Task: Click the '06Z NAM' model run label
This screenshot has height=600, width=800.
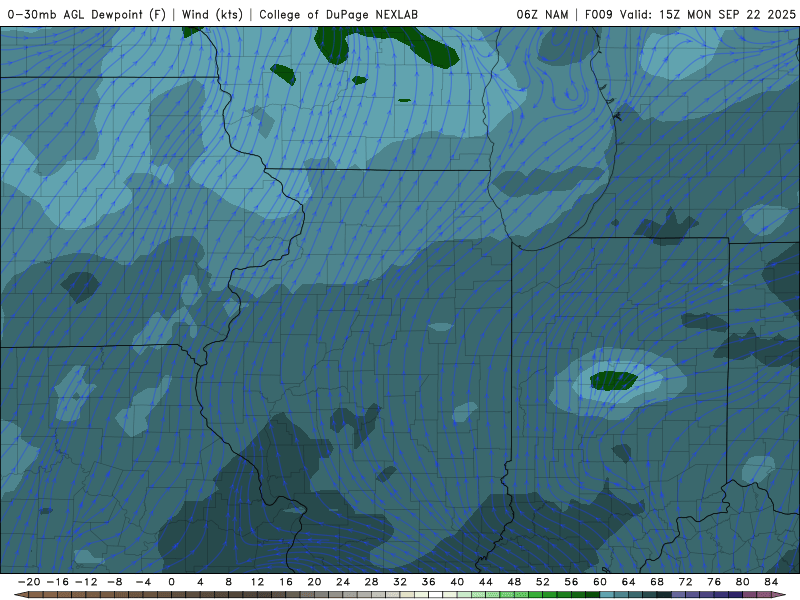Action: click(542, 14)
